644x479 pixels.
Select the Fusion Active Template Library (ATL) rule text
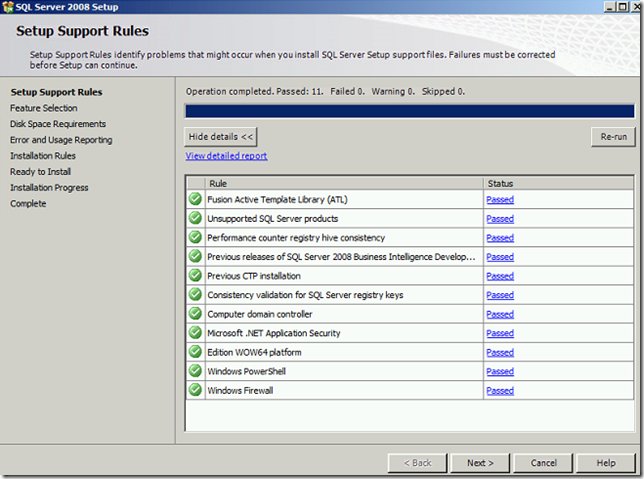click(277, 200)
